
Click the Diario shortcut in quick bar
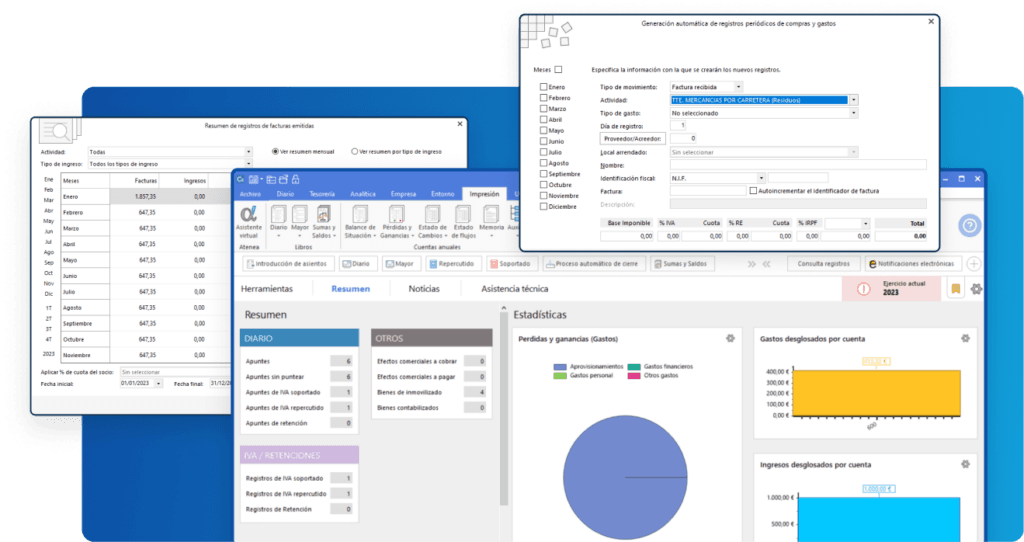359,264
